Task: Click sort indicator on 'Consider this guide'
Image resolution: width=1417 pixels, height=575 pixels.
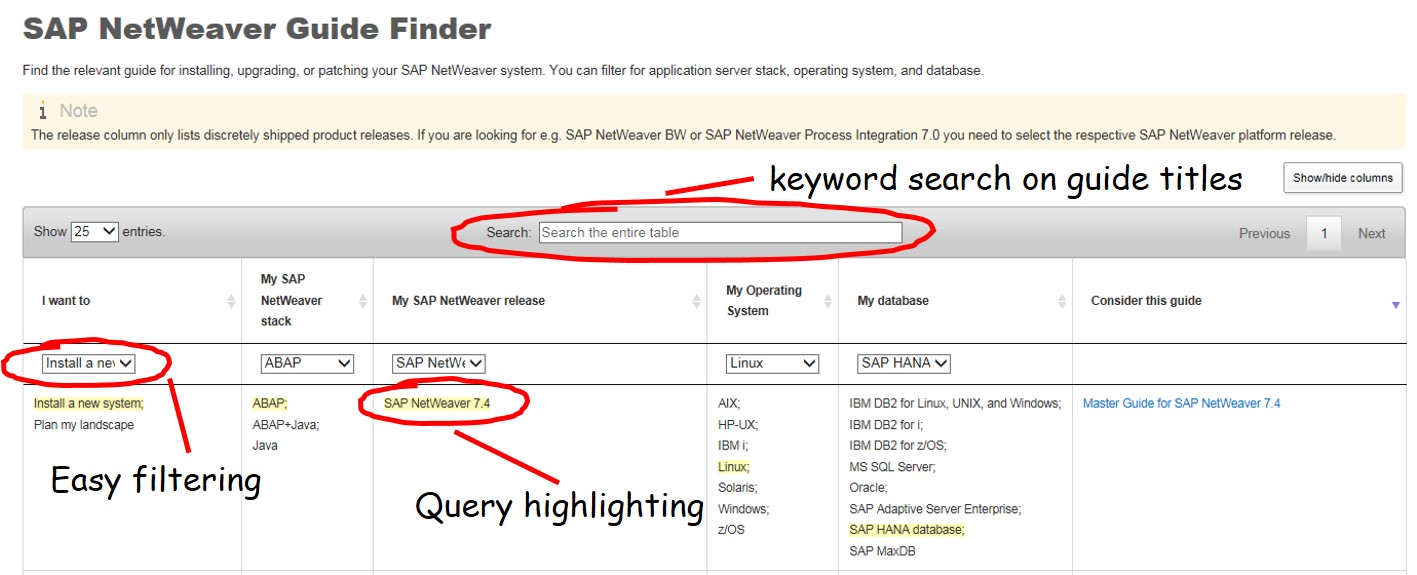Action: [x=1396, y=304]
